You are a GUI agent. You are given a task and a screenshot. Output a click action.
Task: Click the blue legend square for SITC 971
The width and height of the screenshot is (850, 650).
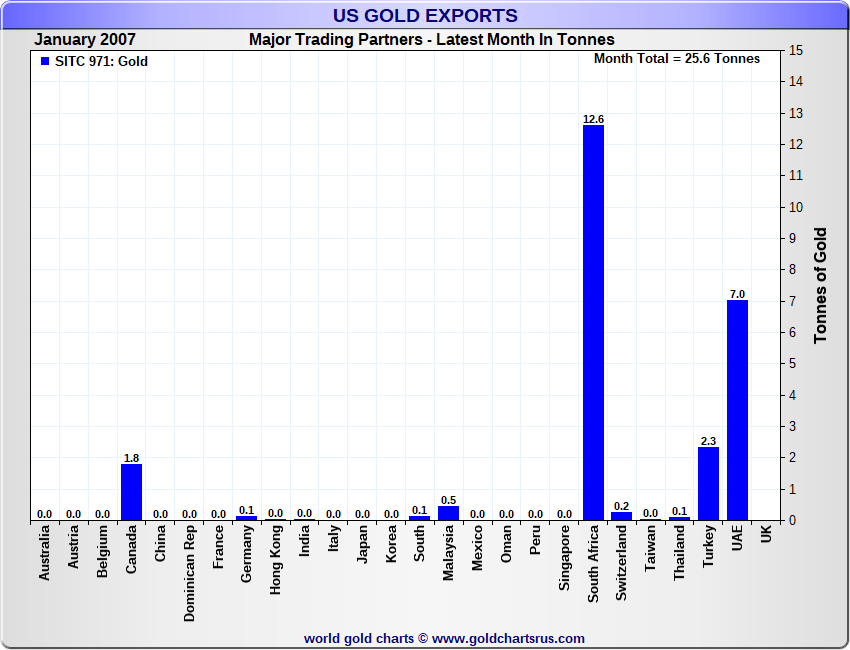tap(45, 61)
